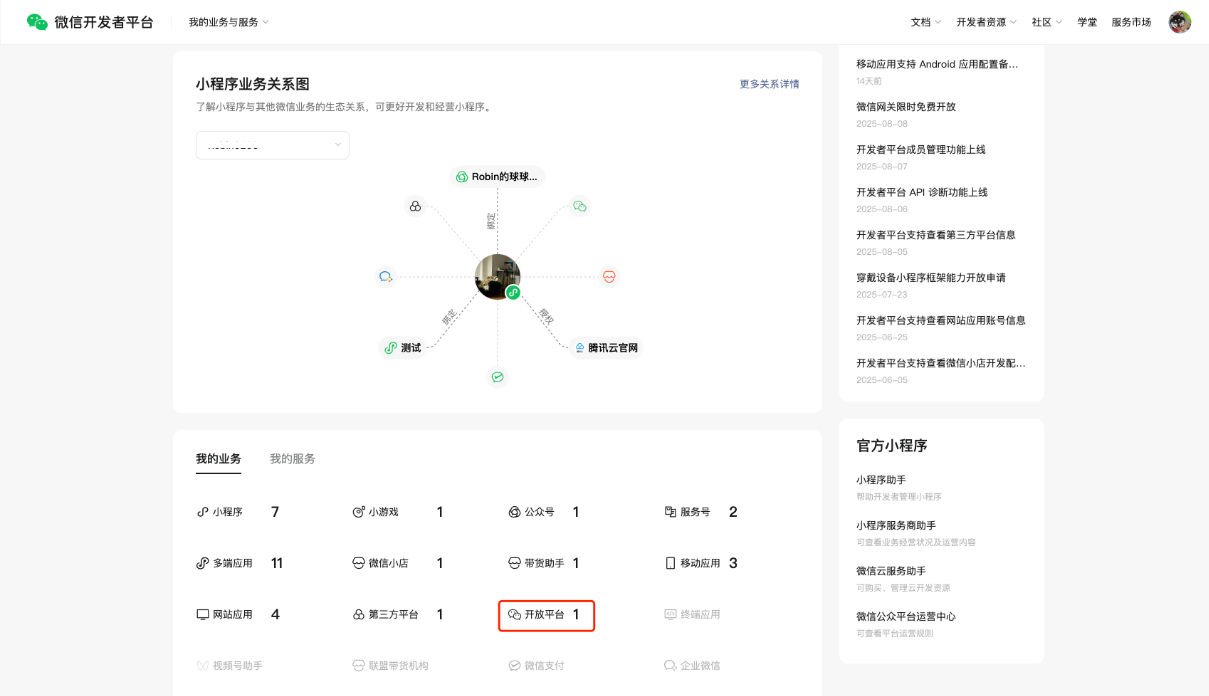Image resolution: width=1209 pixels, height=696 pixels.
Task: Expand the mini program selector dropdown
Action: [x=272, y=145]
